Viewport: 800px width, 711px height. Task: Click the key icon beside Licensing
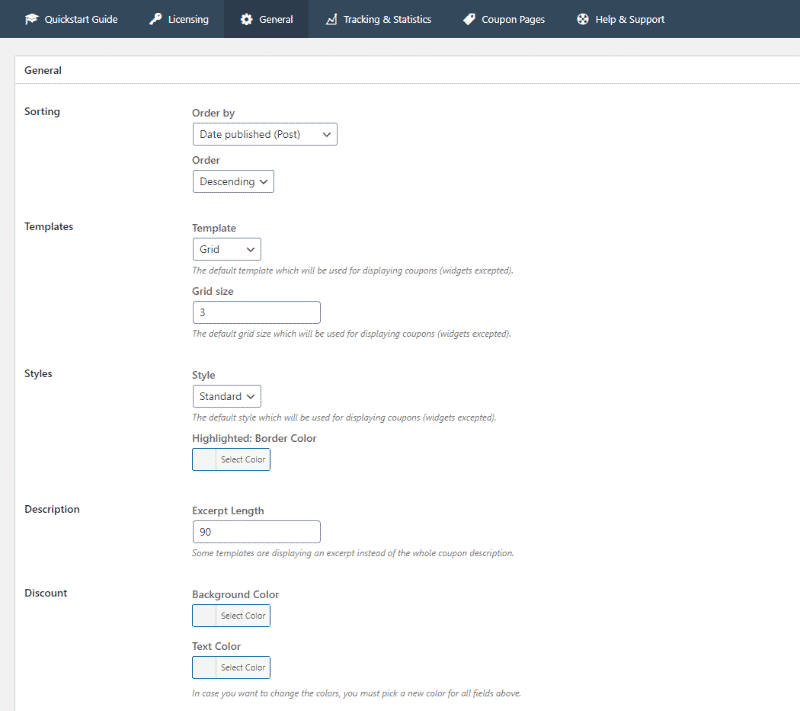coord(155,19)
